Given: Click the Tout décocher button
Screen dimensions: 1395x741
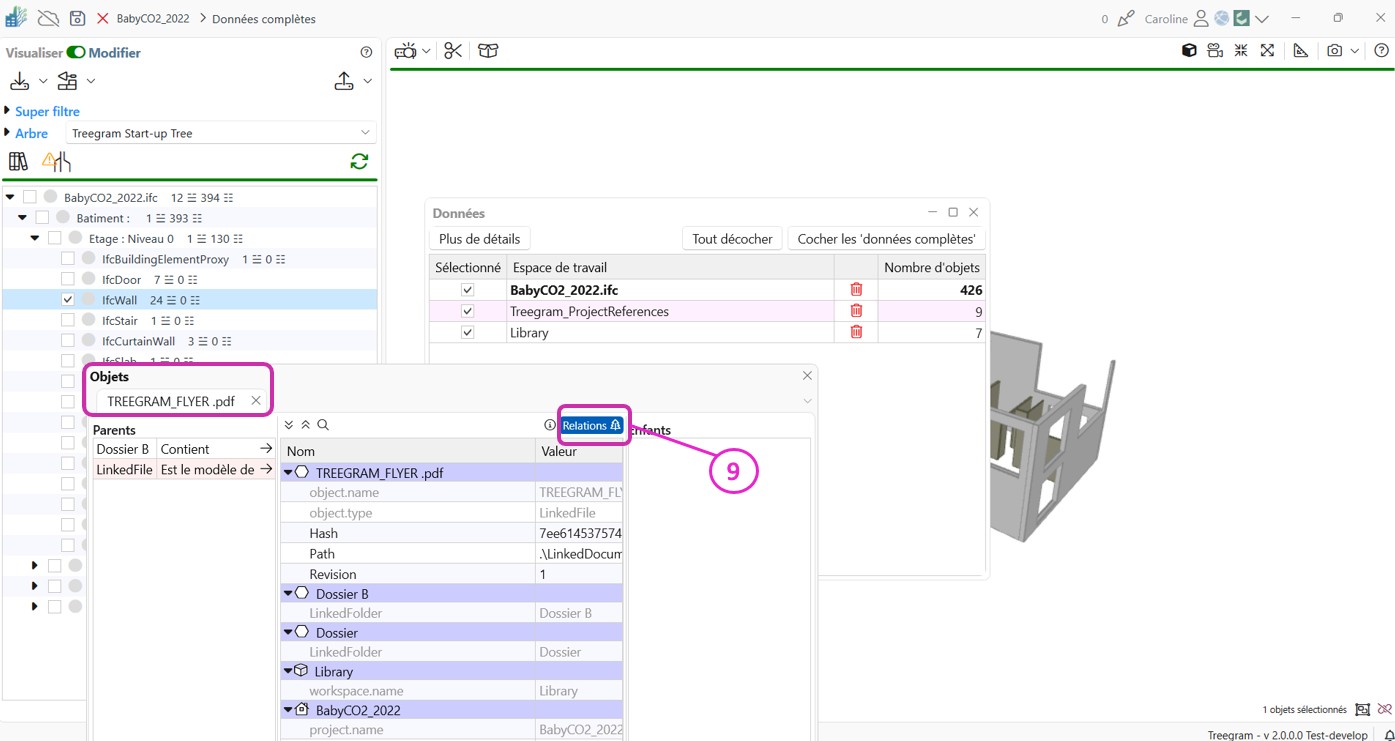Looking at the screenshot, I should coord(732,239).
